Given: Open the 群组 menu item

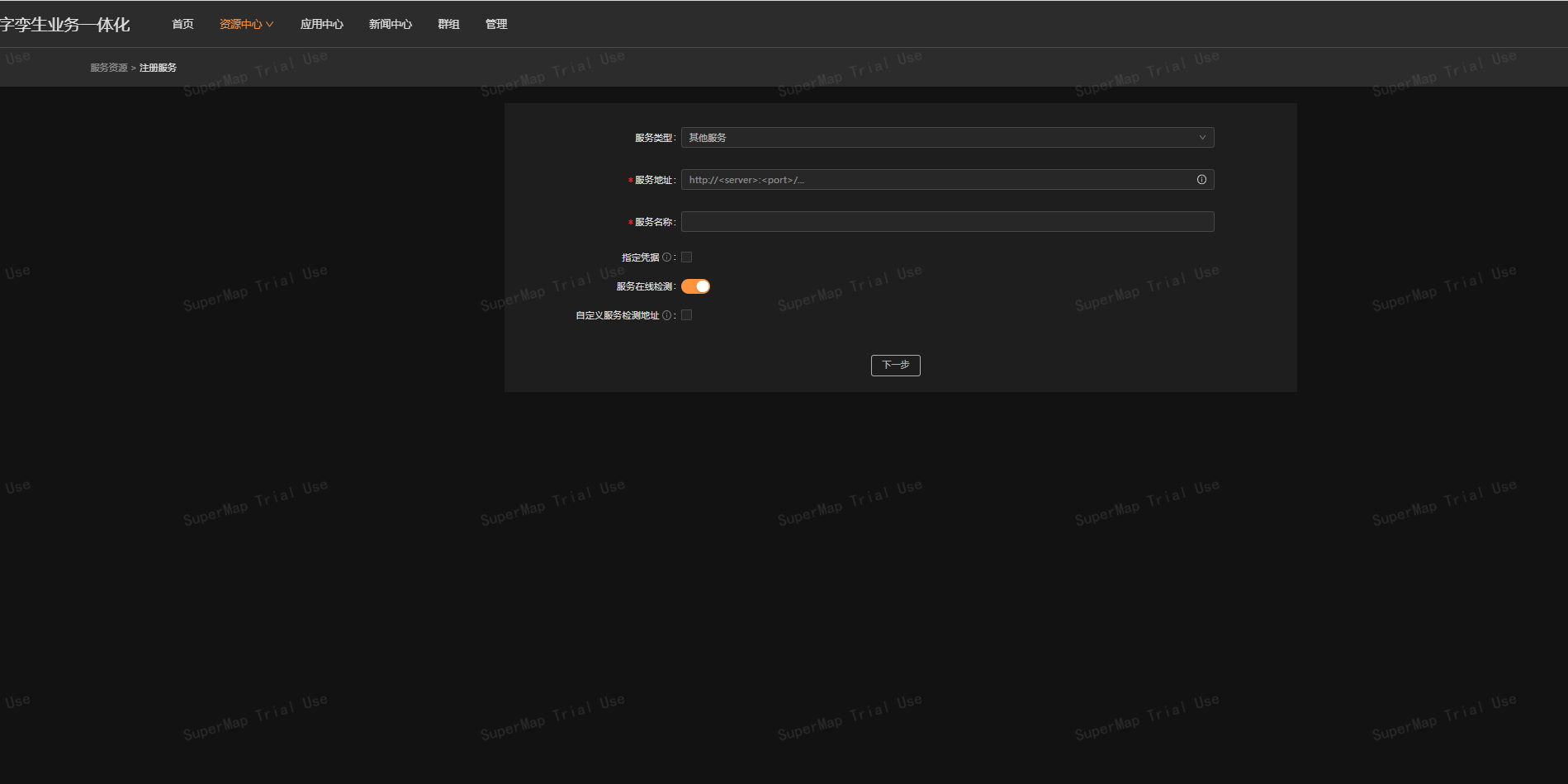Looking at the screenshot, I should [x=448, y=25].
